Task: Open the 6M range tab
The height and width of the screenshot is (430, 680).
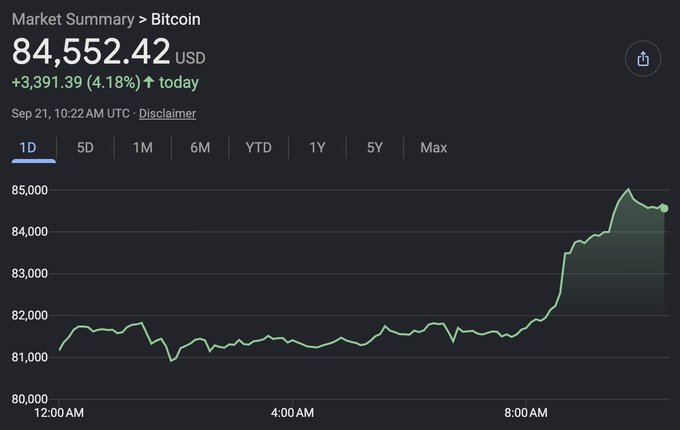Action: pyautogui.click(x=200, y=148)
